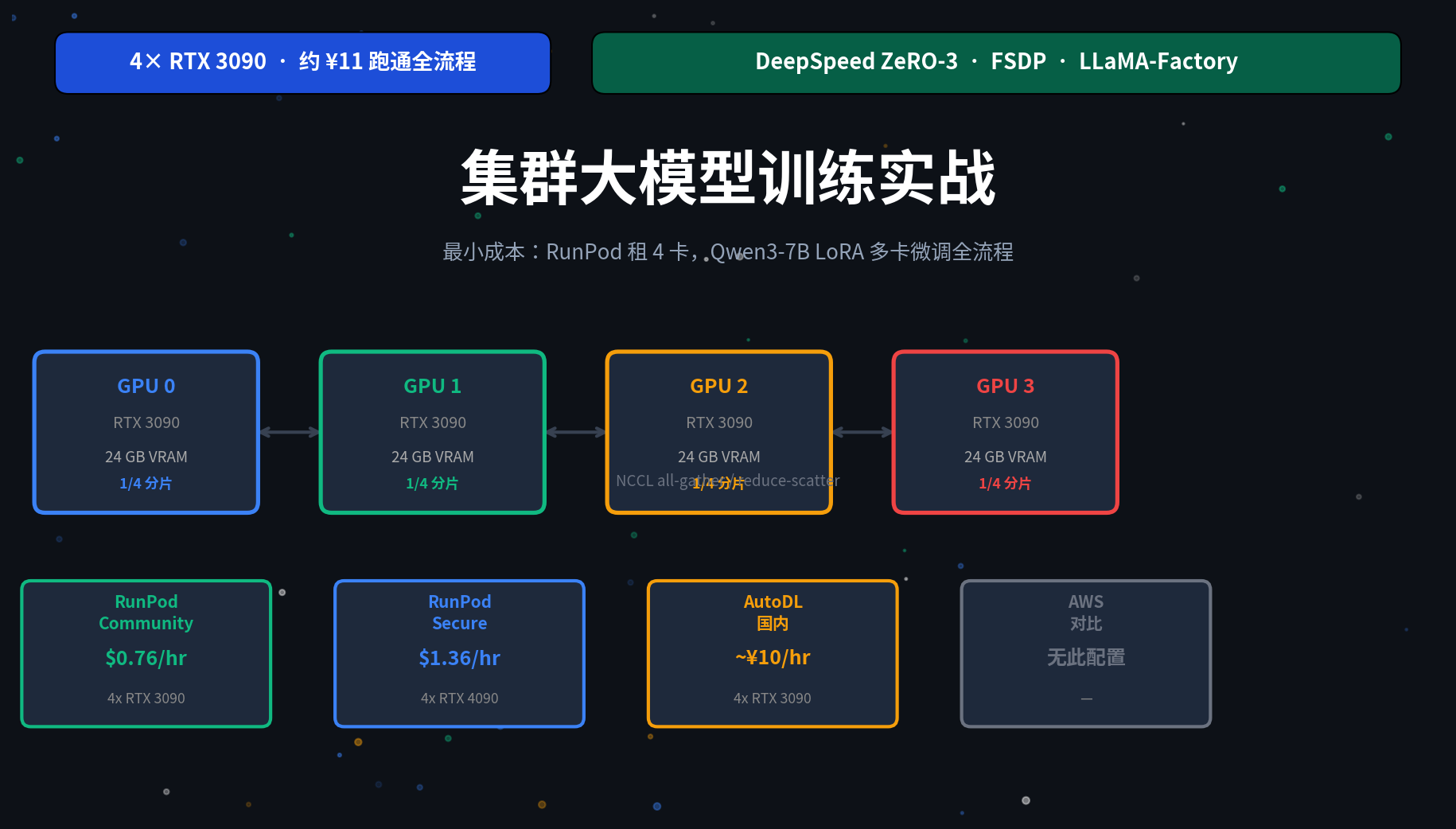Click the ~¥10/hr price
The height and width of the screenshot is (829, 1456).
[x=773, y=657]
